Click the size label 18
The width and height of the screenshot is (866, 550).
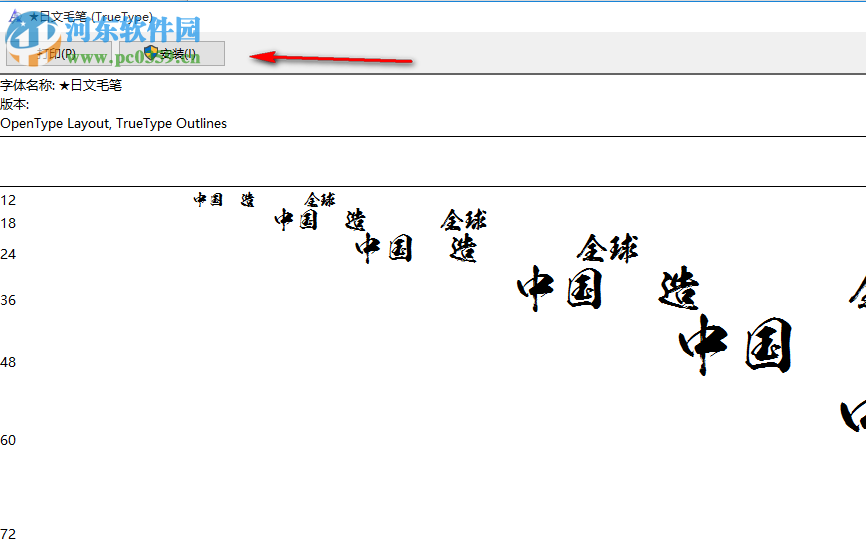8,223
